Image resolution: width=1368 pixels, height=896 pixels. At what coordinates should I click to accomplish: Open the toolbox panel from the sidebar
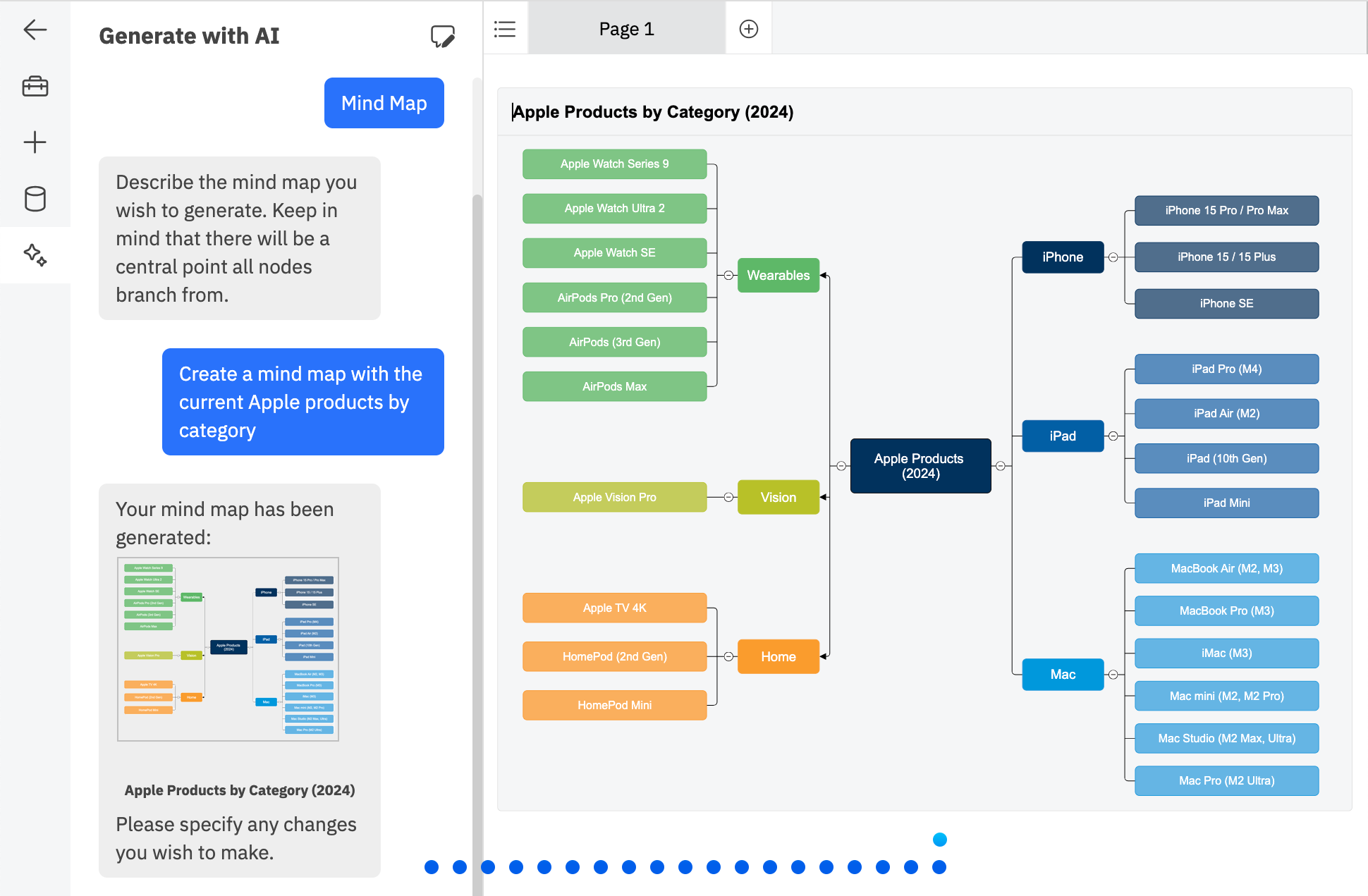pos(35,85)
